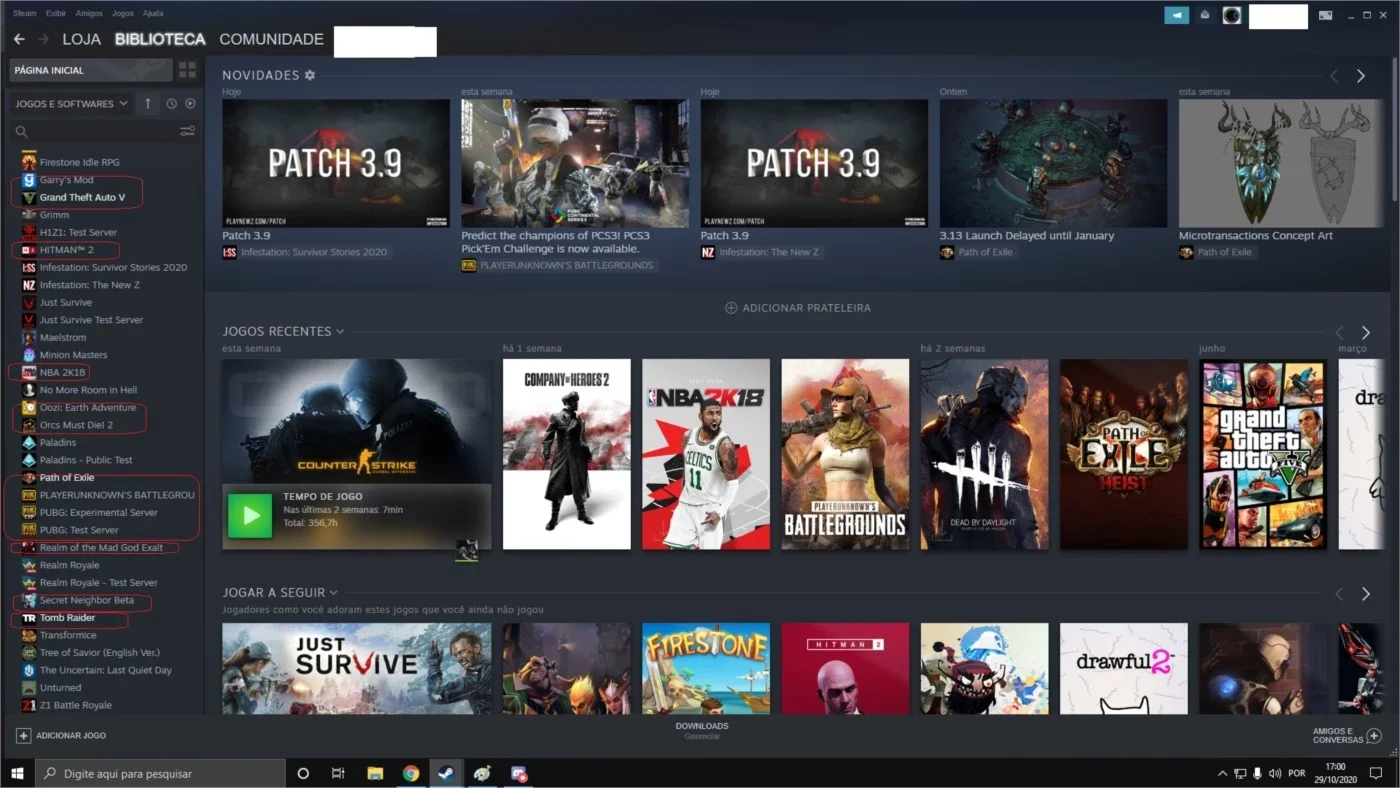This screenshot has height=788, width=1400.
Task: Click Adicionar Prateleira
Action: [x=798, y=308]
